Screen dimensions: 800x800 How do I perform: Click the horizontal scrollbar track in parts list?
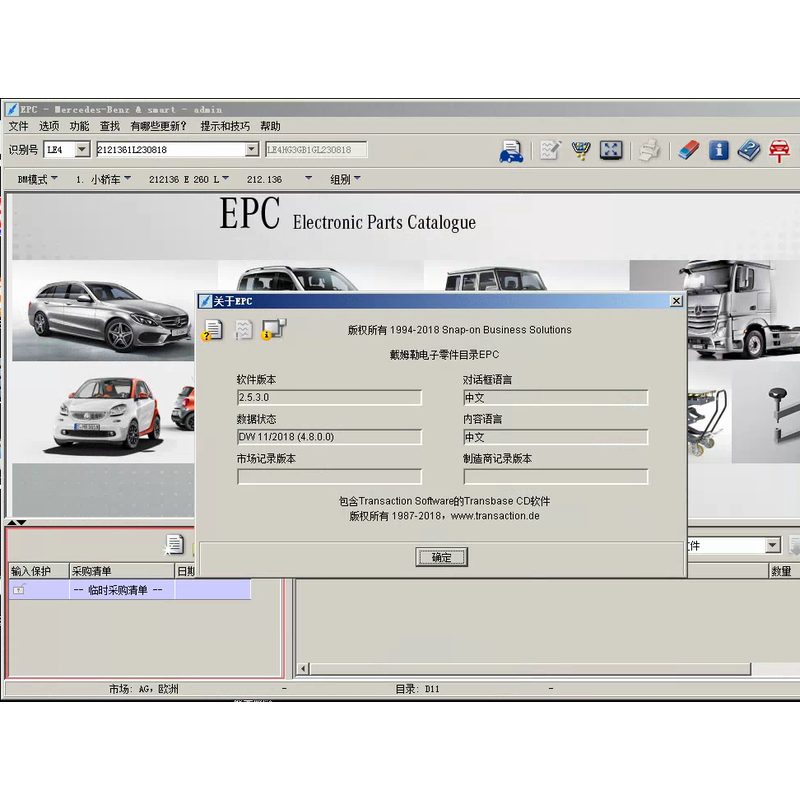(x=530, y=668)
